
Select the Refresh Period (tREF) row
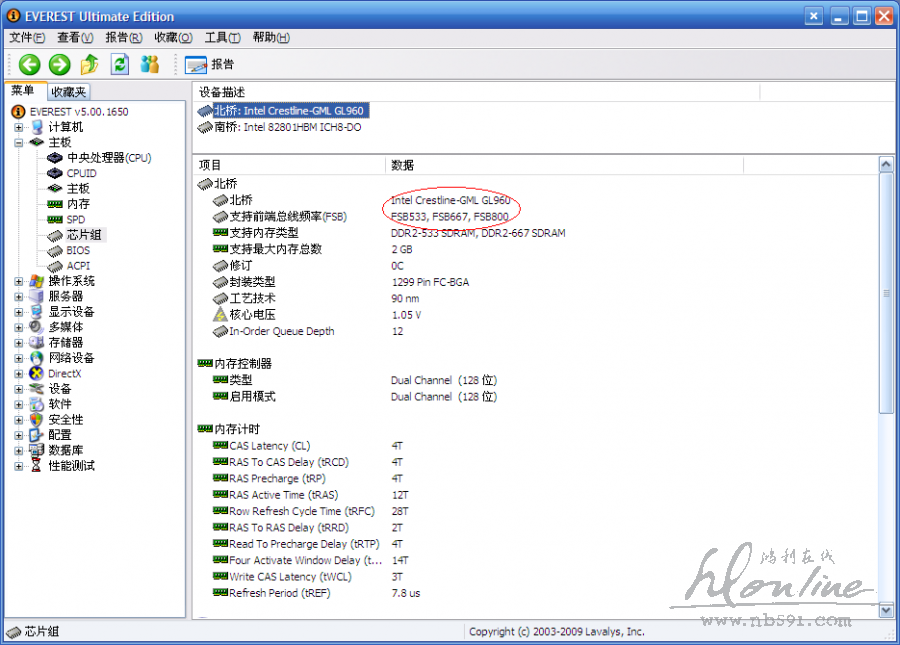tap(534, 593)
